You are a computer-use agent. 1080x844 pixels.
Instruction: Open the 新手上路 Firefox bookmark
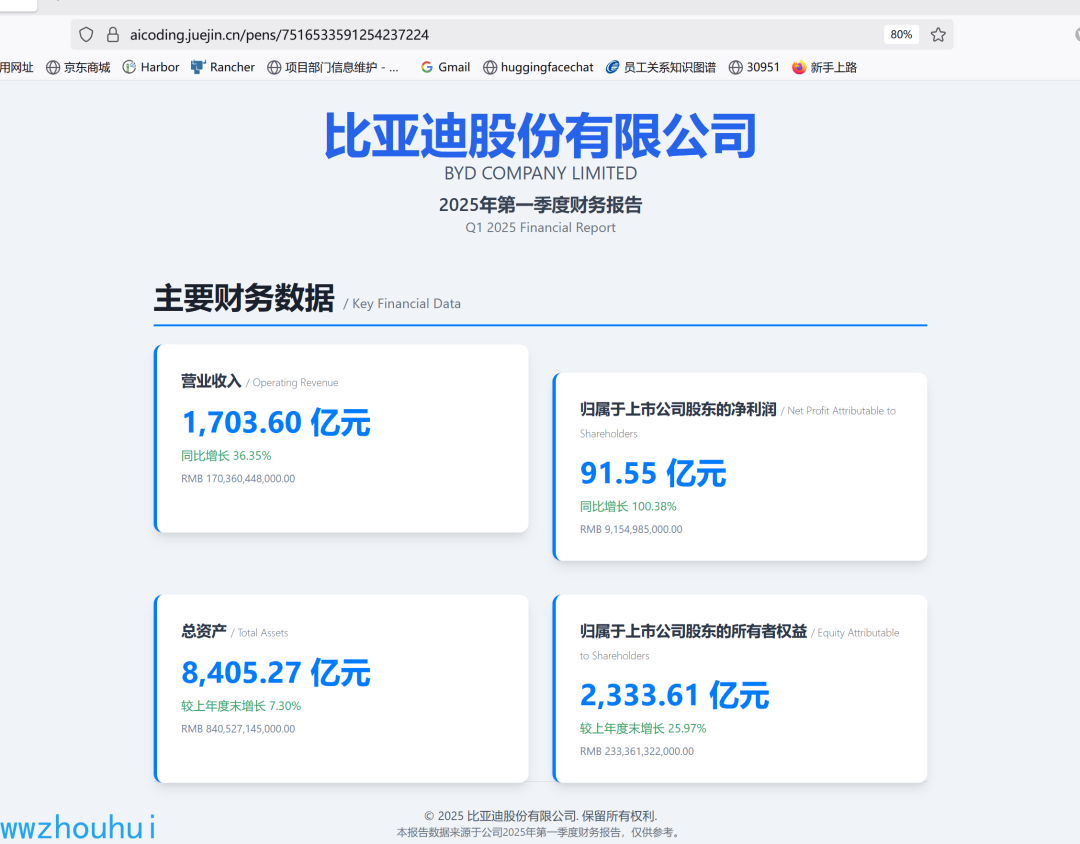pyautogui.click(x=824, y=67)
